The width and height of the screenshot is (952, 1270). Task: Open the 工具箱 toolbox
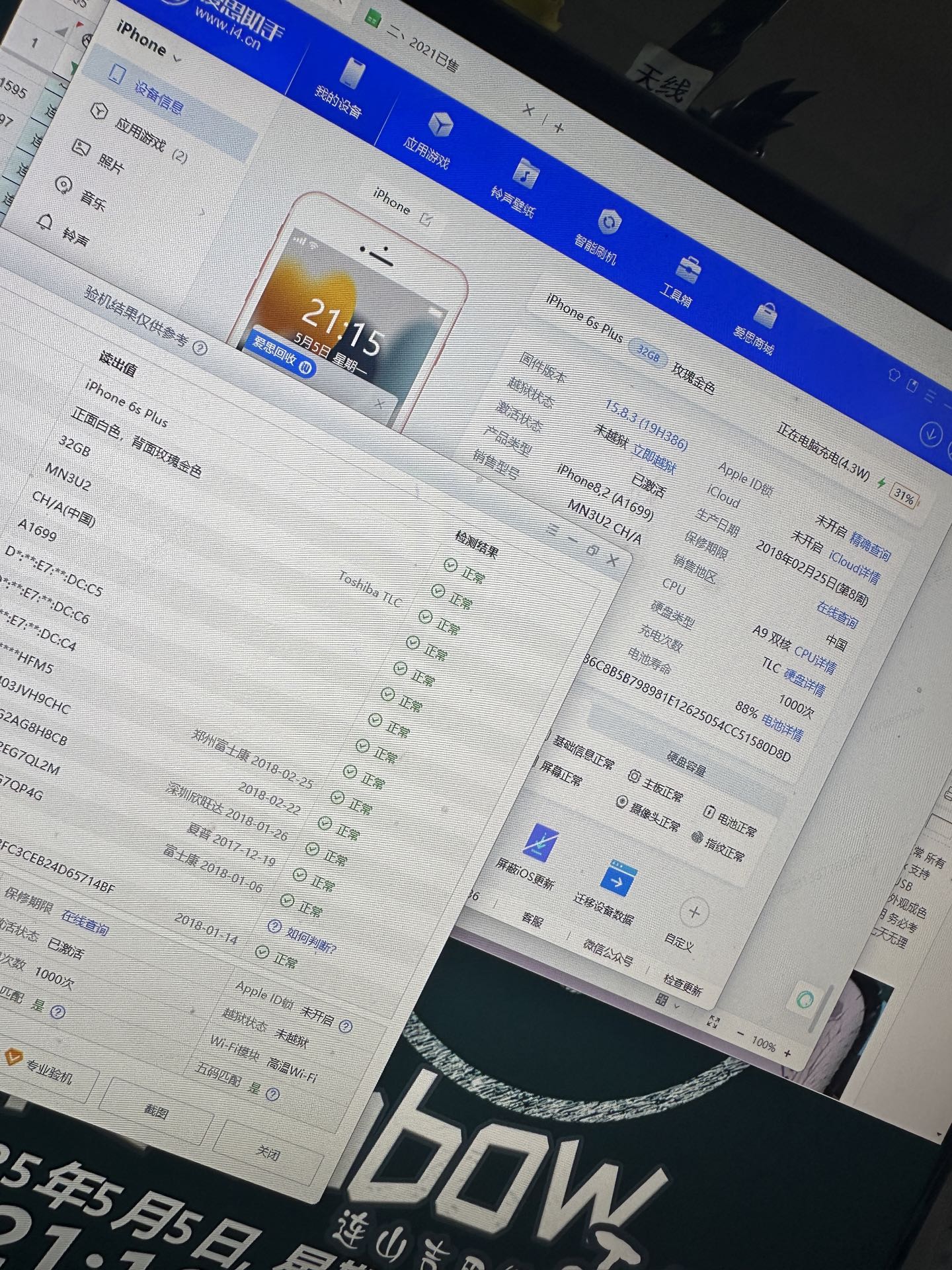(x=681, y=281)
